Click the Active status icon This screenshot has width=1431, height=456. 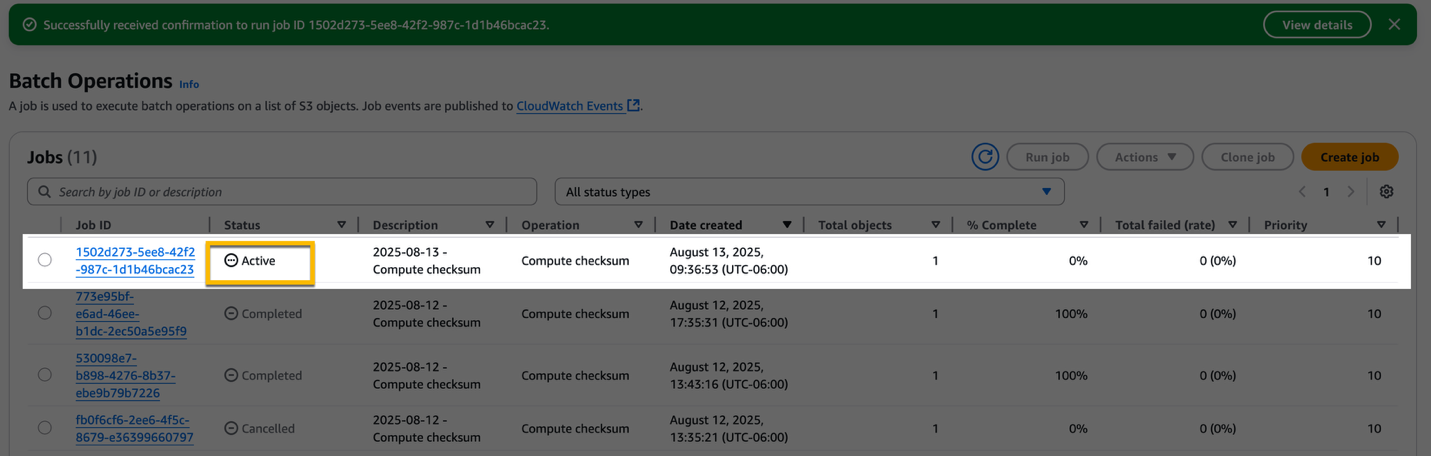coord(231,260)
